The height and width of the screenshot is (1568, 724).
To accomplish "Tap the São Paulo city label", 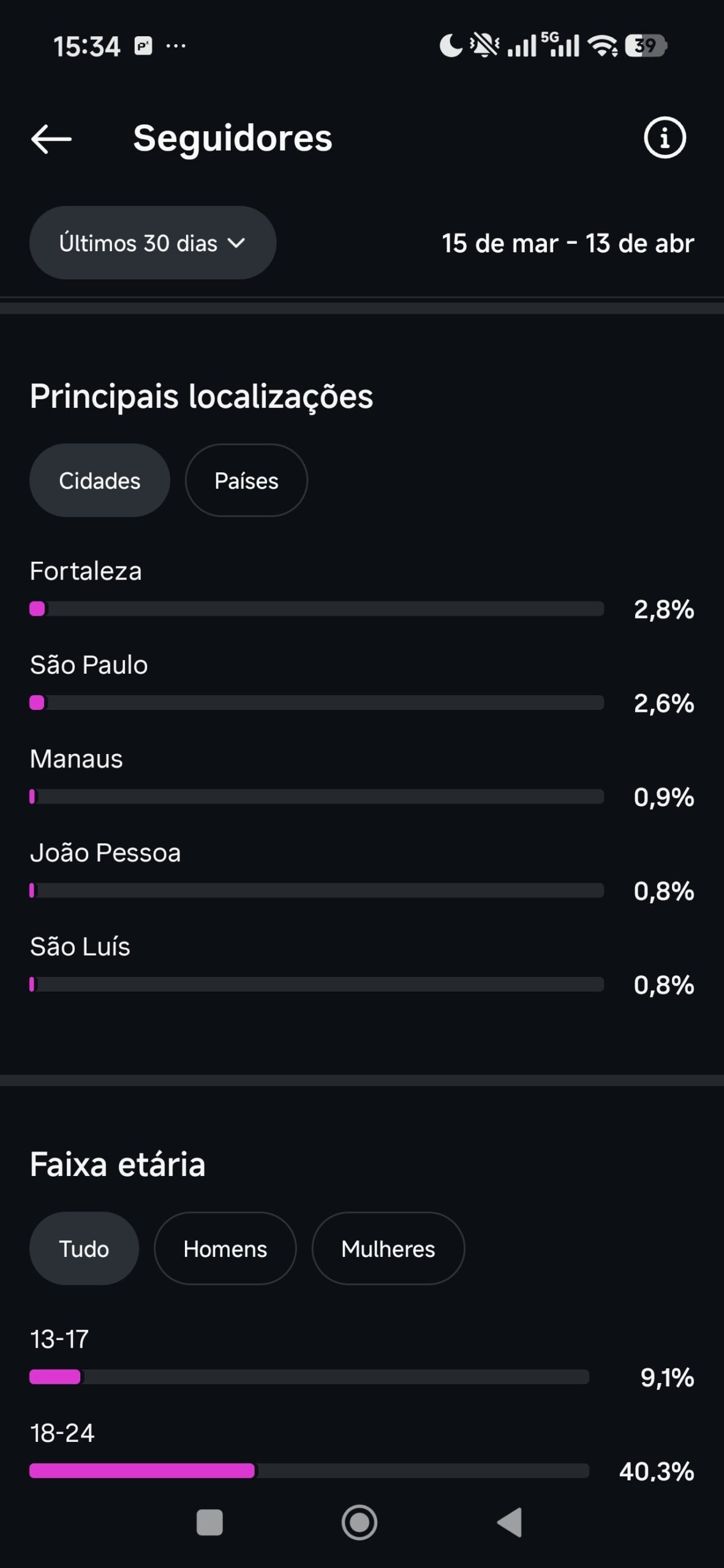I will (x=89, y=665).
